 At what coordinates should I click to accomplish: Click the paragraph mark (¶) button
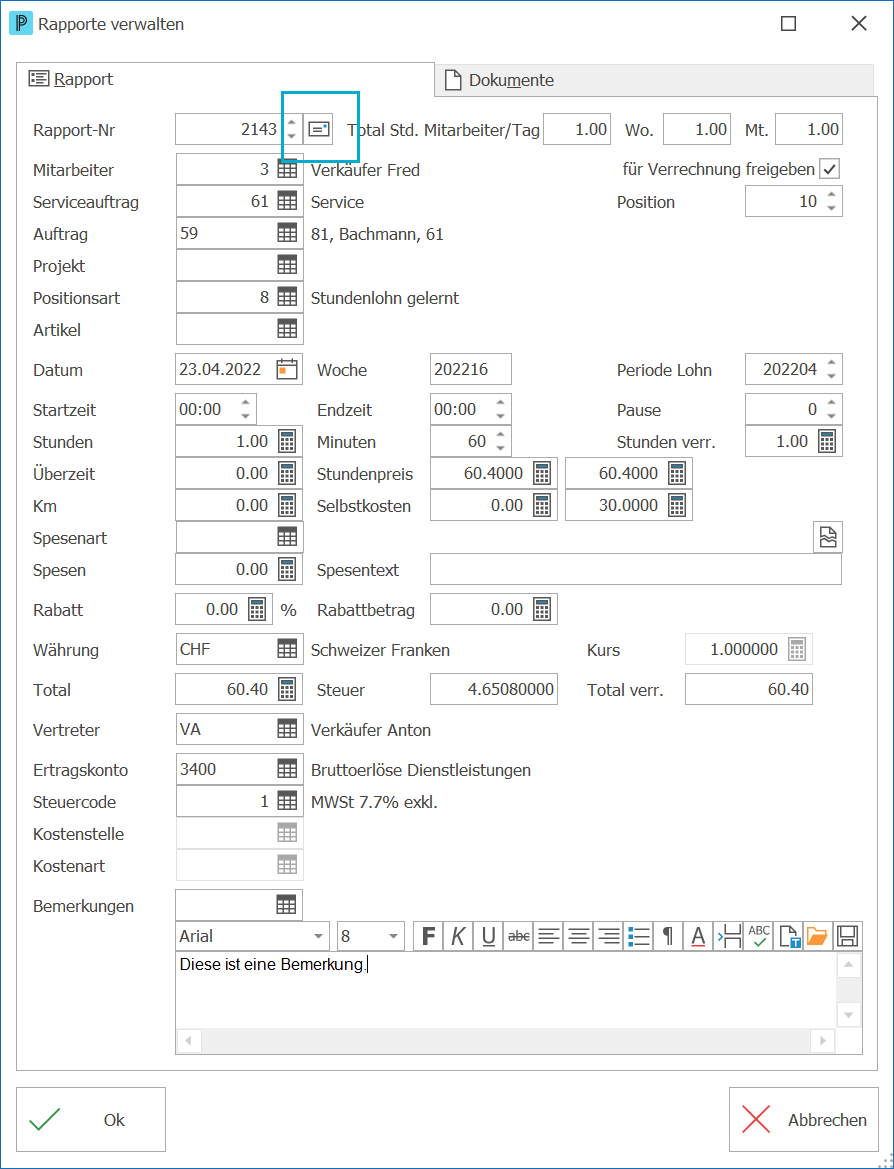tap(668, 936)
